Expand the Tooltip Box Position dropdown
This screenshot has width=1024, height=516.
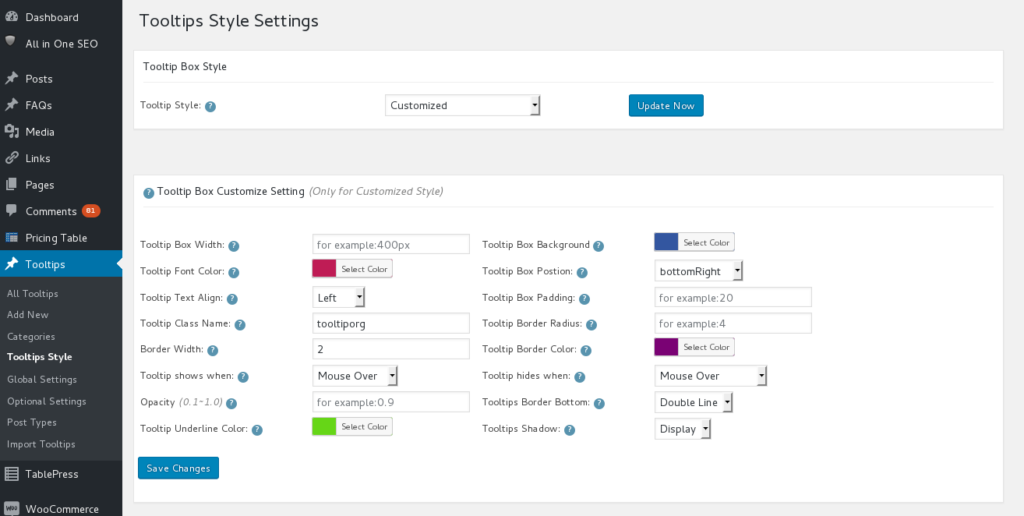pos(699,271)
